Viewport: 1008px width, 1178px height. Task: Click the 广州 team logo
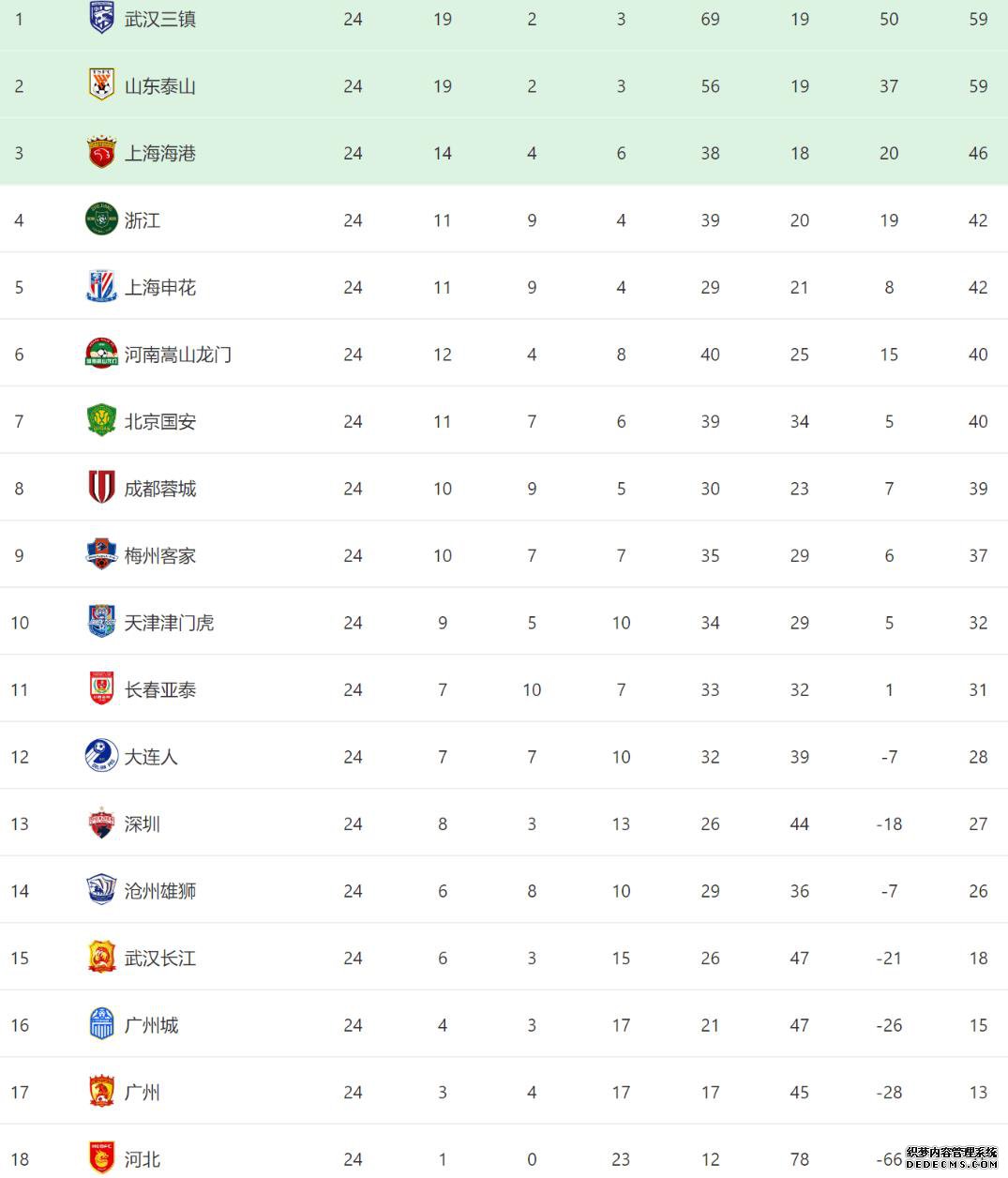coord(101,1092)
